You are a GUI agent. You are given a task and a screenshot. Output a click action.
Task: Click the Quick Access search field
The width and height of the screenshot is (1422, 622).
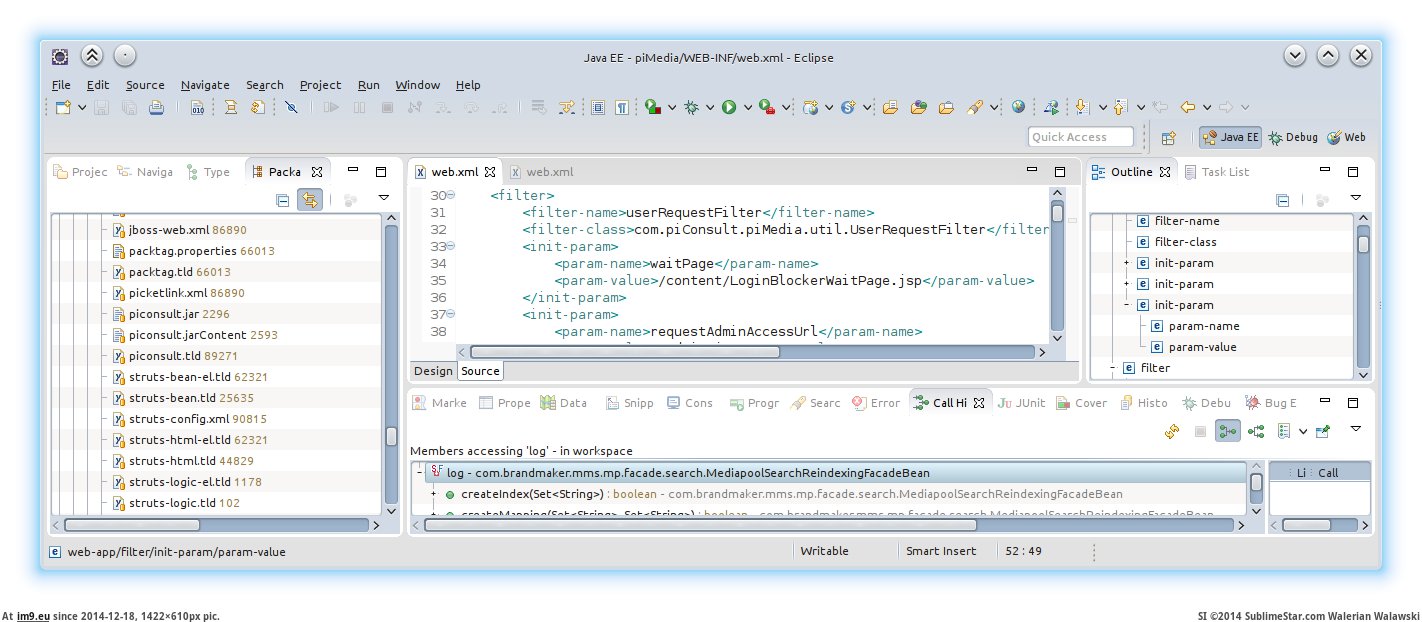pyautogui.click(x=1080, y=138)
